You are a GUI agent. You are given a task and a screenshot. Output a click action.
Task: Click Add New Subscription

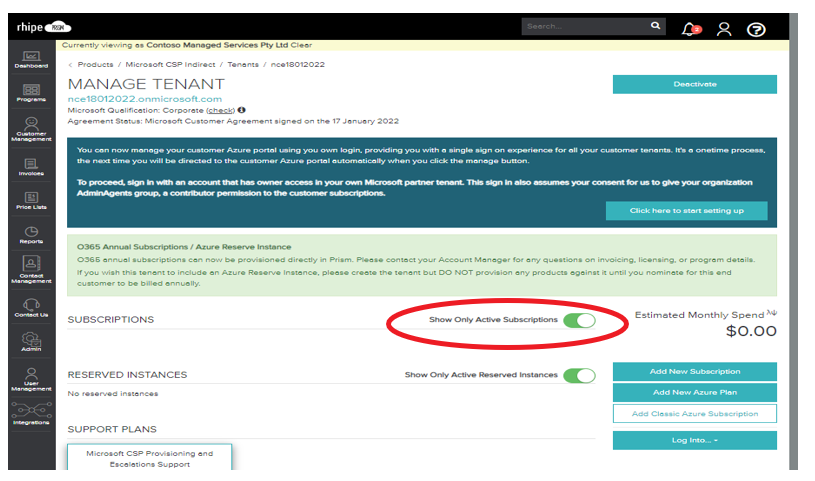(x=694, y=372)
